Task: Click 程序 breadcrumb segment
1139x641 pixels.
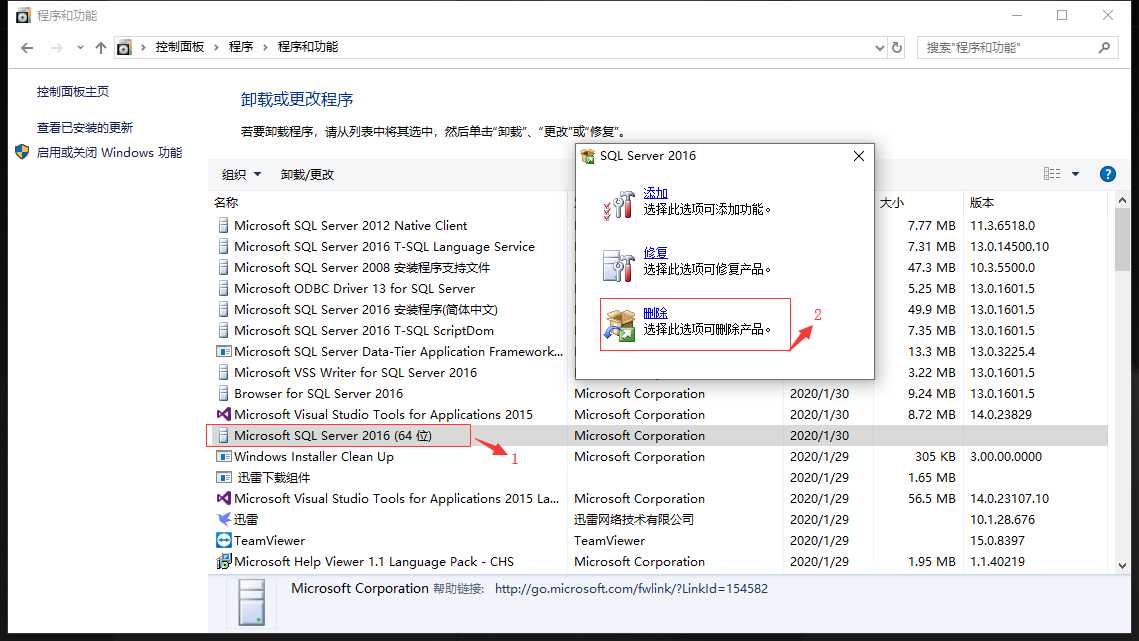Action: click(x=240, y=47)
